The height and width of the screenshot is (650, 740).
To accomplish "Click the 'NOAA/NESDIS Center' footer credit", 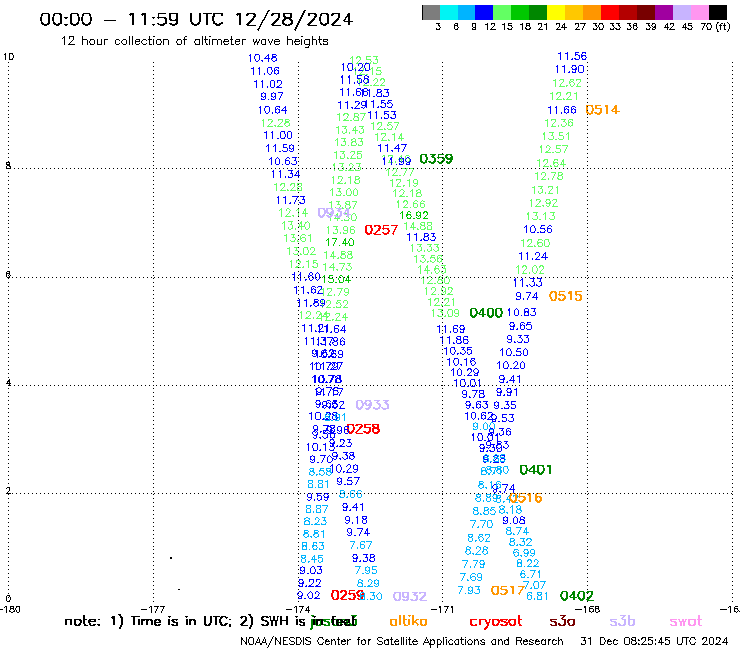I will (x=402, y=642).
